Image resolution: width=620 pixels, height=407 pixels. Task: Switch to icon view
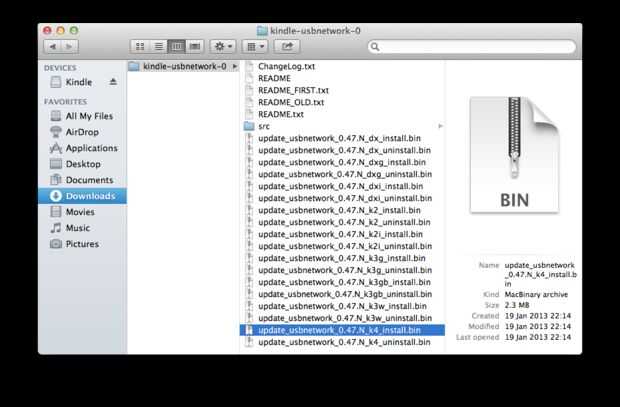point(140,47)
